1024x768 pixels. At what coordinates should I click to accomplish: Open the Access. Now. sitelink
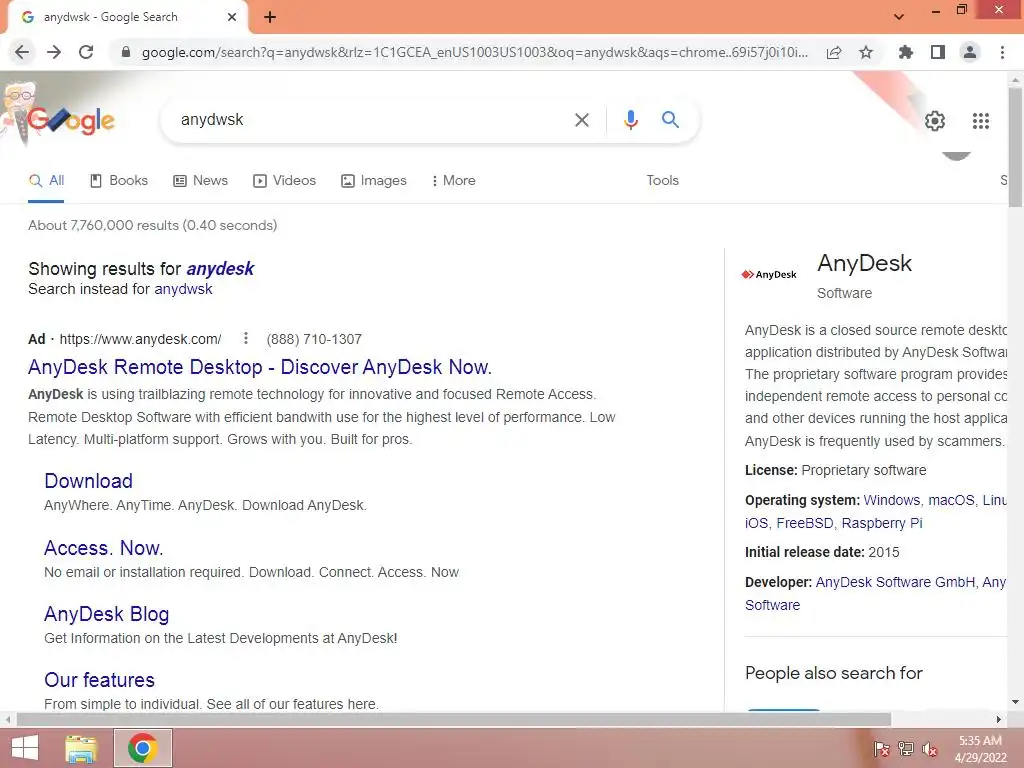104,548
